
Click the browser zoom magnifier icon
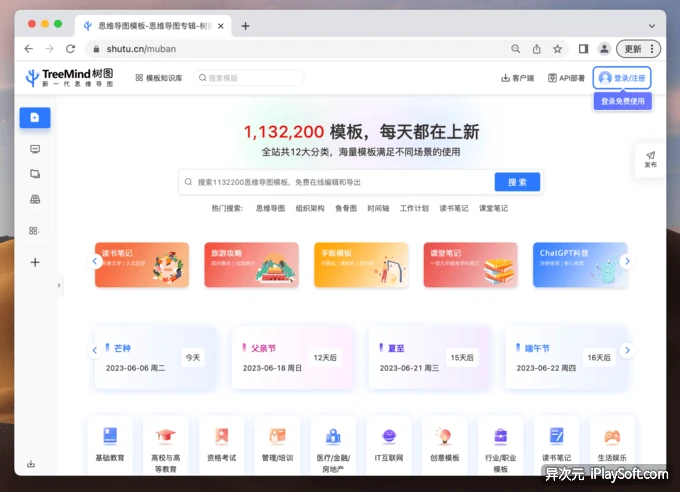click(x=516, y=49)
